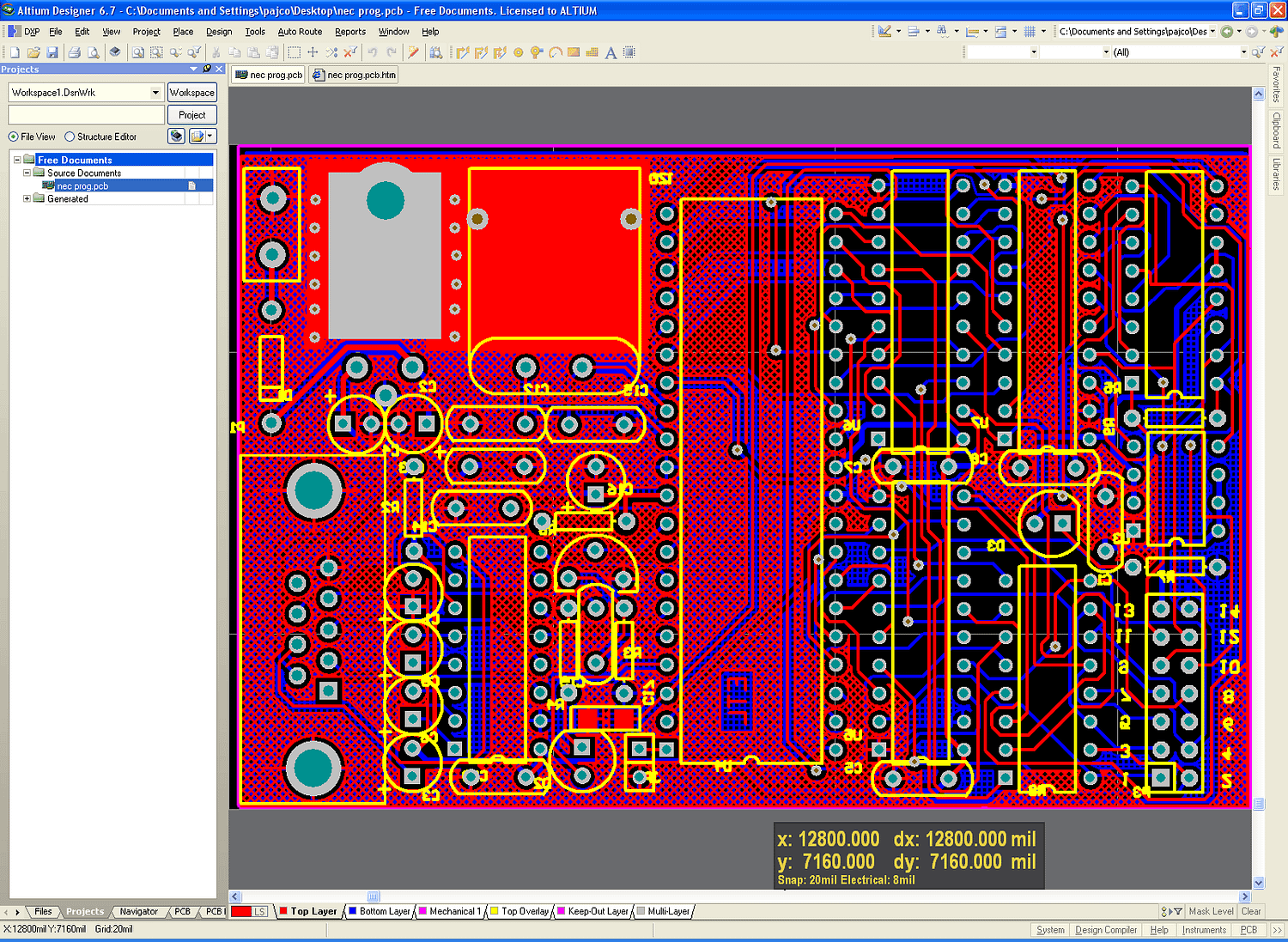Activate the Interactive Routing tool

(464, 52)
